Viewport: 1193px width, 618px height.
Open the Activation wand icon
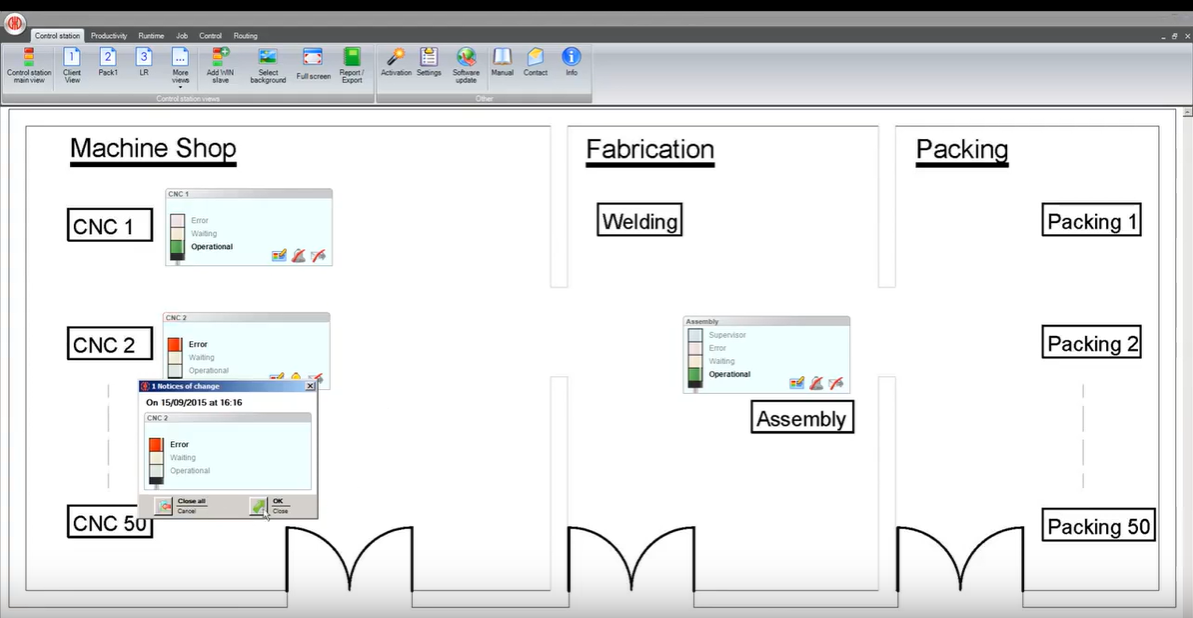(x=396, y=62)
